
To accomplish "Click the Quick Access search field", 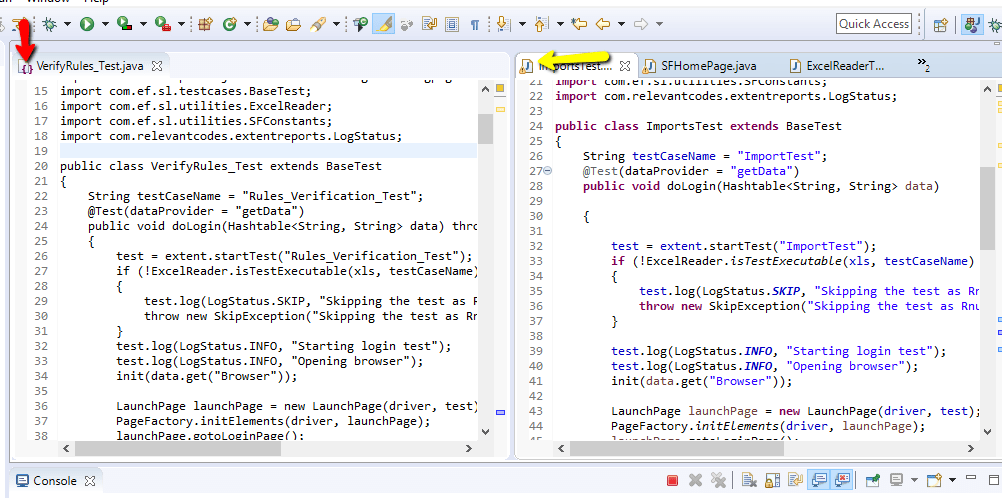I will 874,24.
